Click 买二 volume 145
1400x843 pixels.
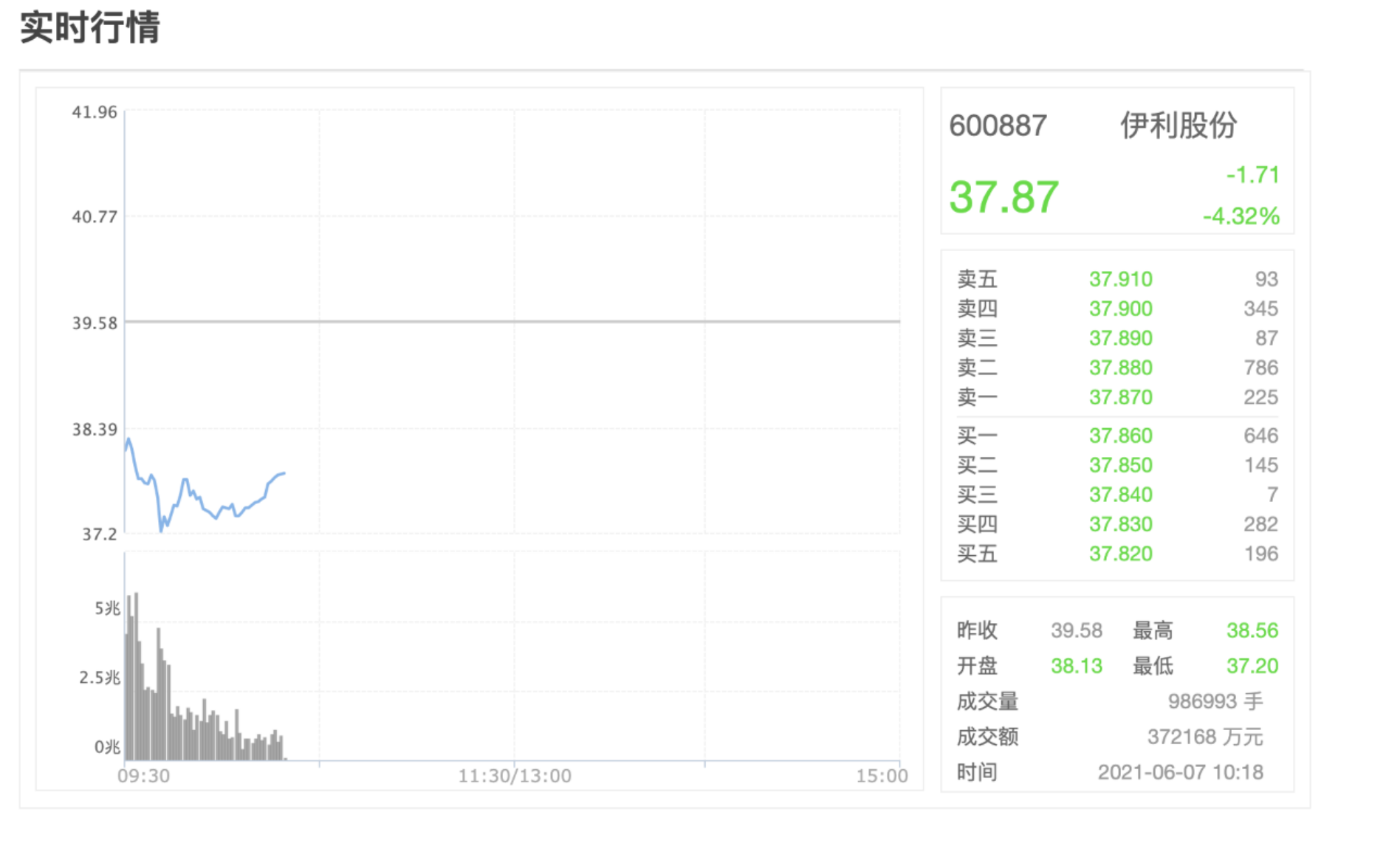click(x=1260, y=465)
